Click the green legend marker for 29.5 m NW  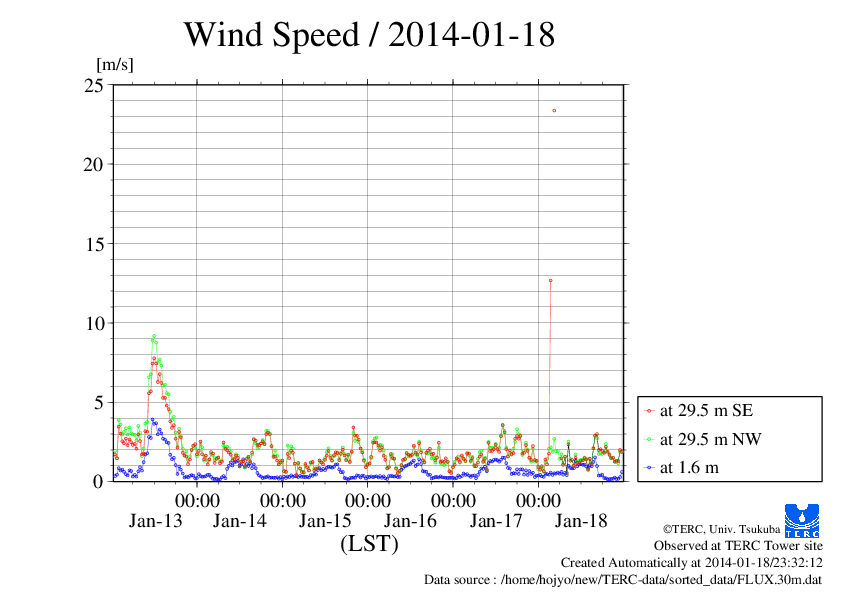point(649,439)
